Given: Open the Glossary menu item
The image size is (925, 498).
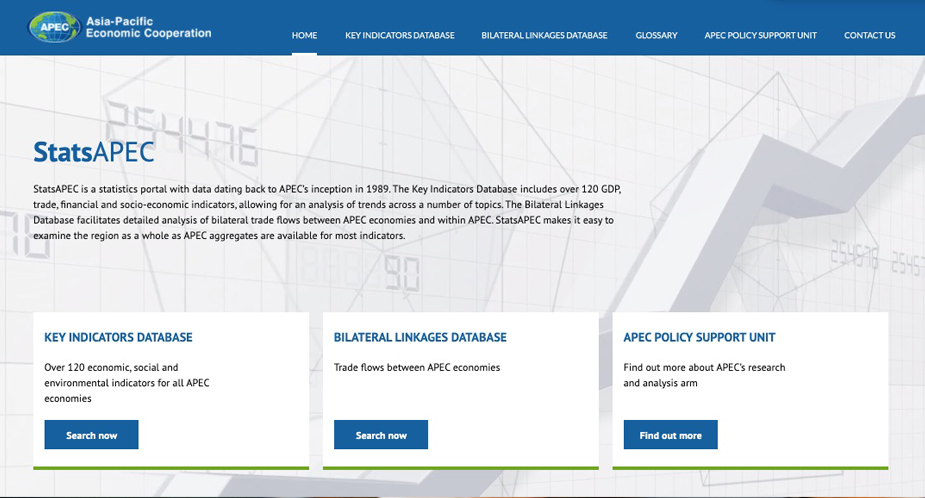Looking at the screenshot, I should [657, 35].
